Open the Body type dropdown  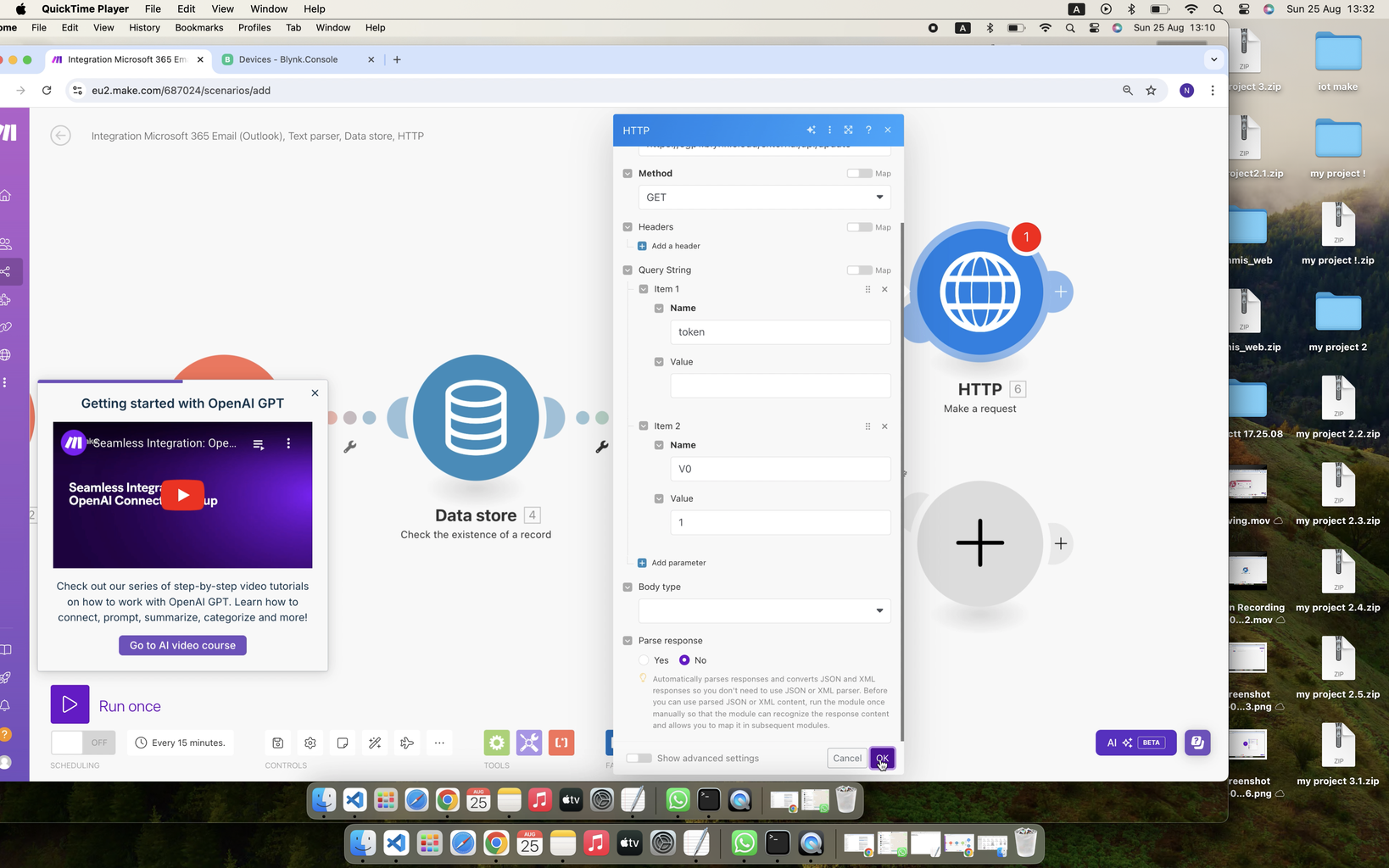point(764,611)
